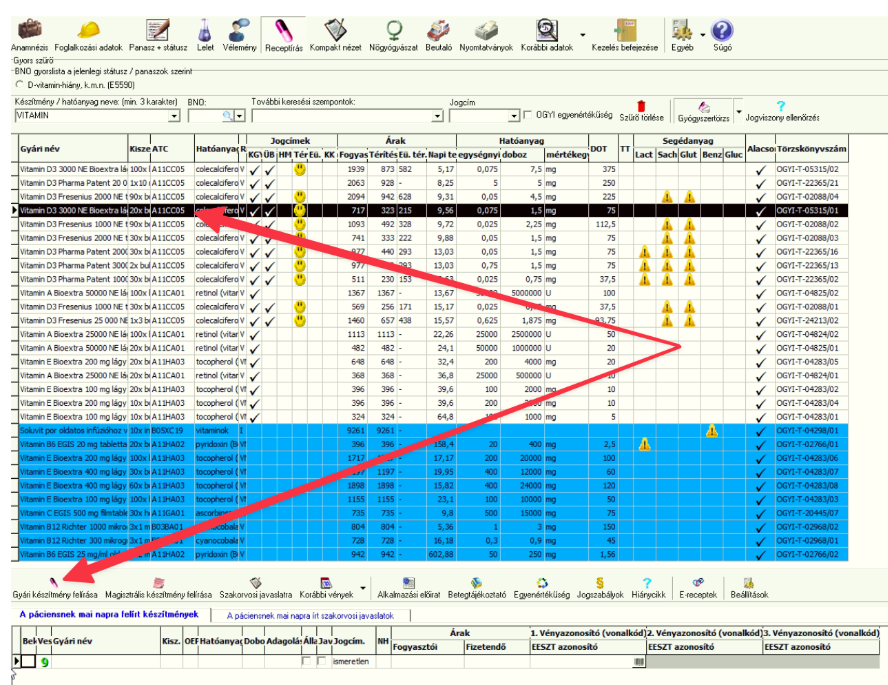Open Jogszabályok paragraph icon

tap(600, 583)
